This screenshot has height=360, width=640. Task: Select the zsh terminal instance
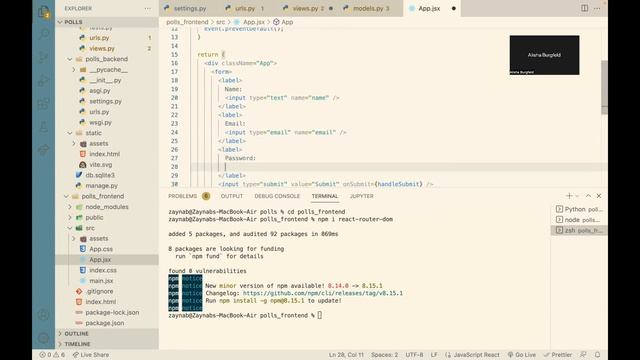coord(579,231)
